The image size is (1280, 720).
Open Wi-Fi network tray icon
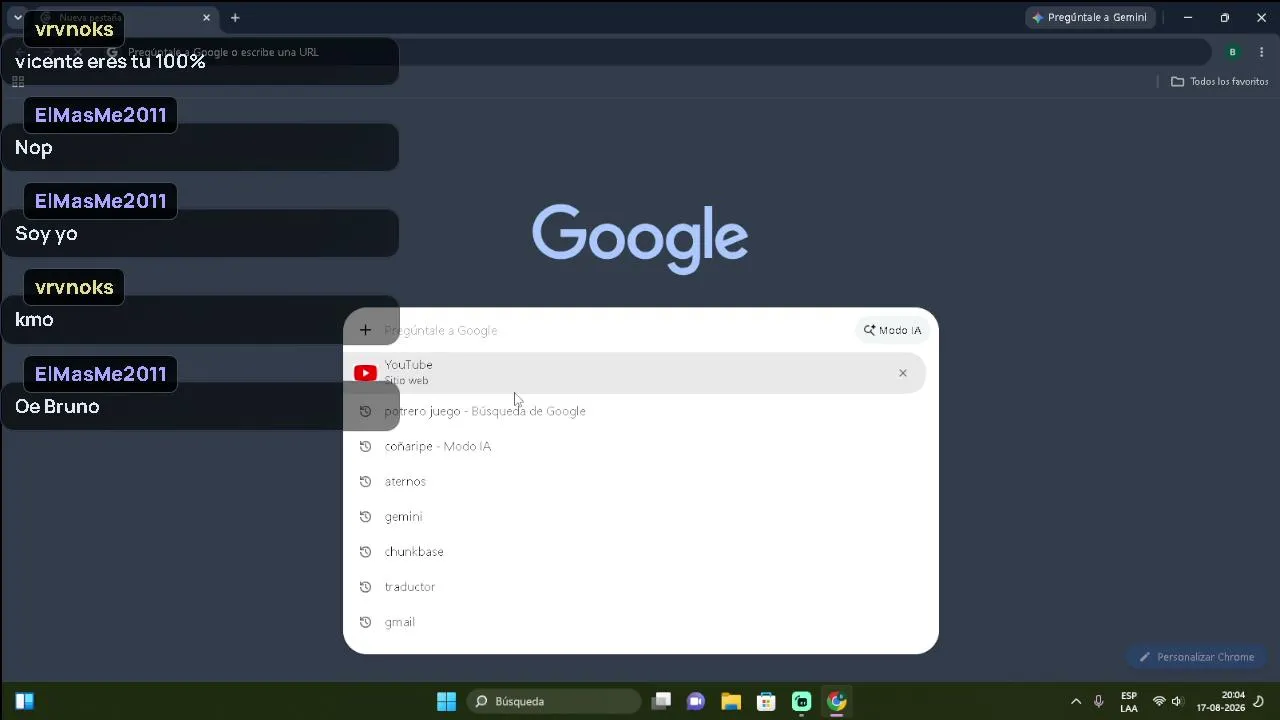coord(1159,701)
